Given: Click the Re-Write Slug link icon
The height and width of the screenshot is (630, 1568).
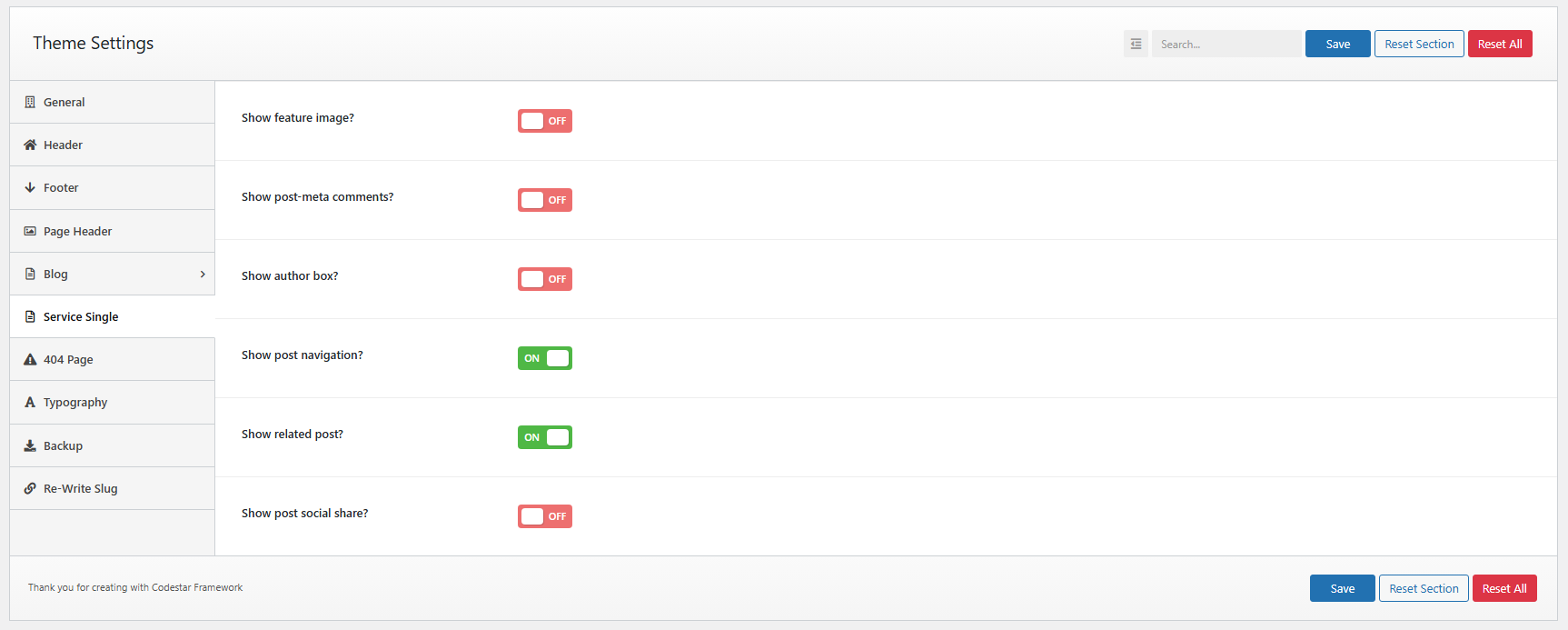Looking at the screenshot, I should point(30,489).
